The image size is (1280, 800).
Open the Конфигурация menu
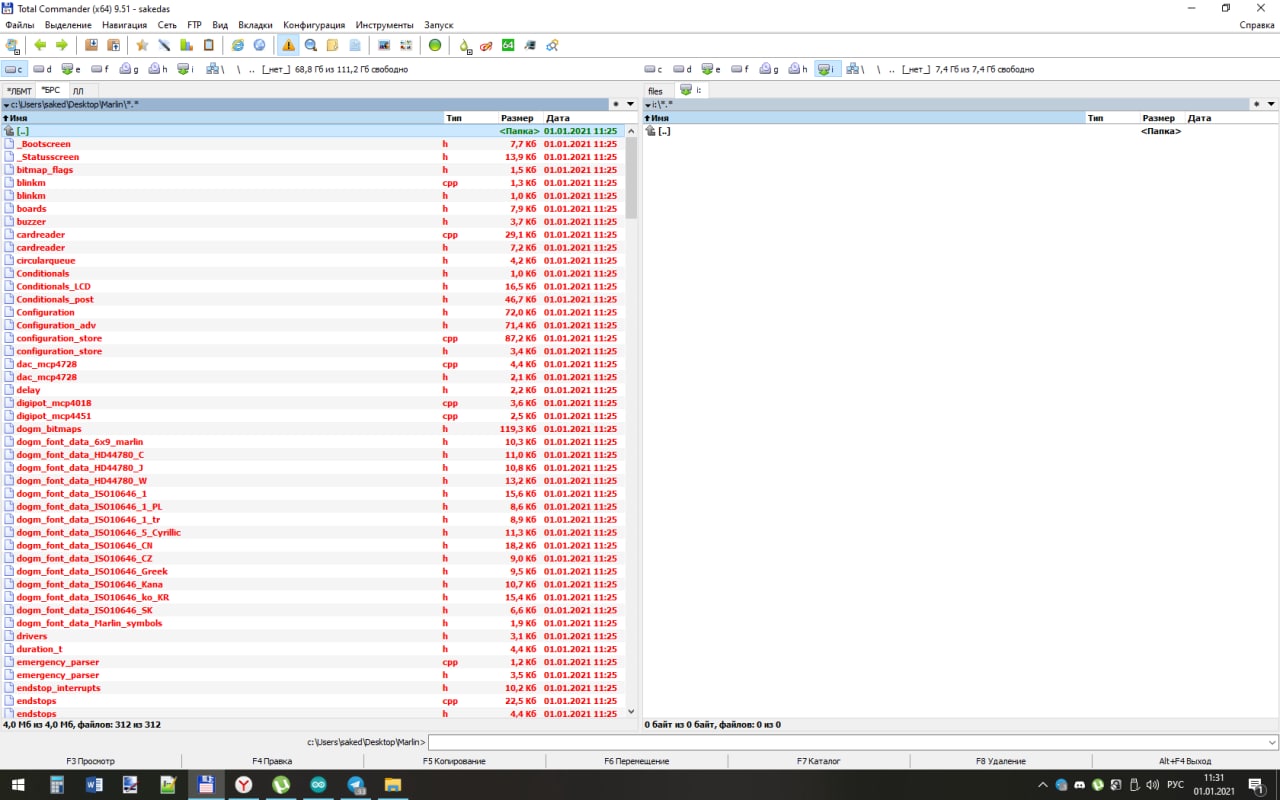[314, 24]
